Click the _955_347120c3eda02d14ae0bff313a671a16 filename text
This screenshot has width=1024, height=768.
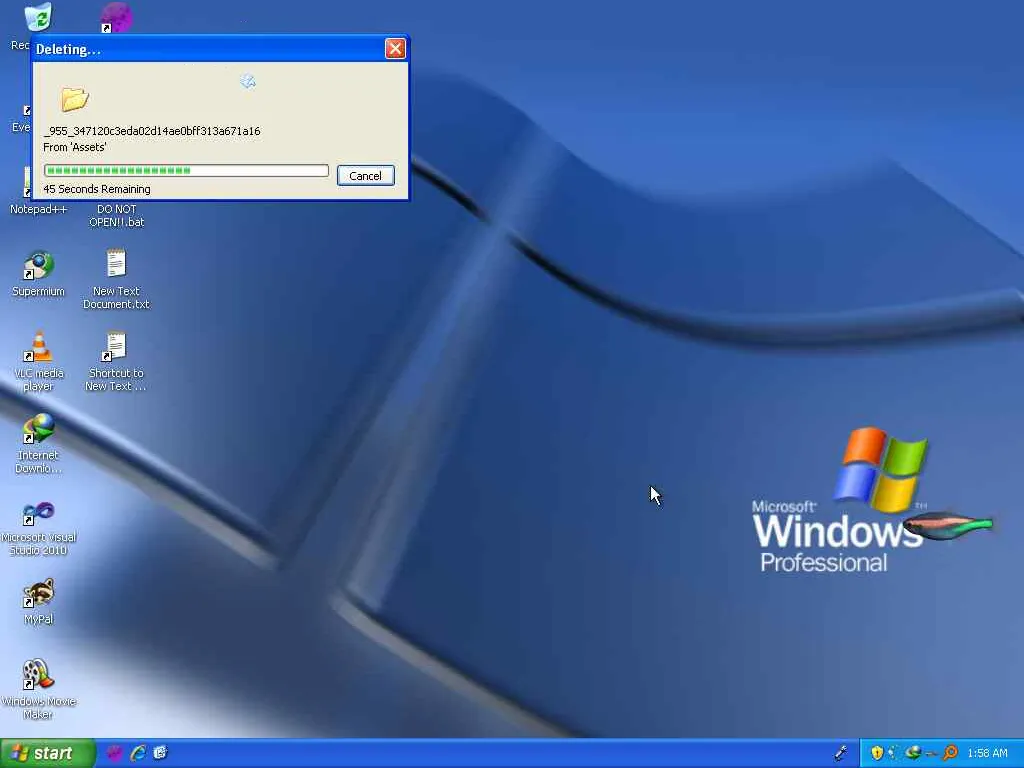click(152, 131)
